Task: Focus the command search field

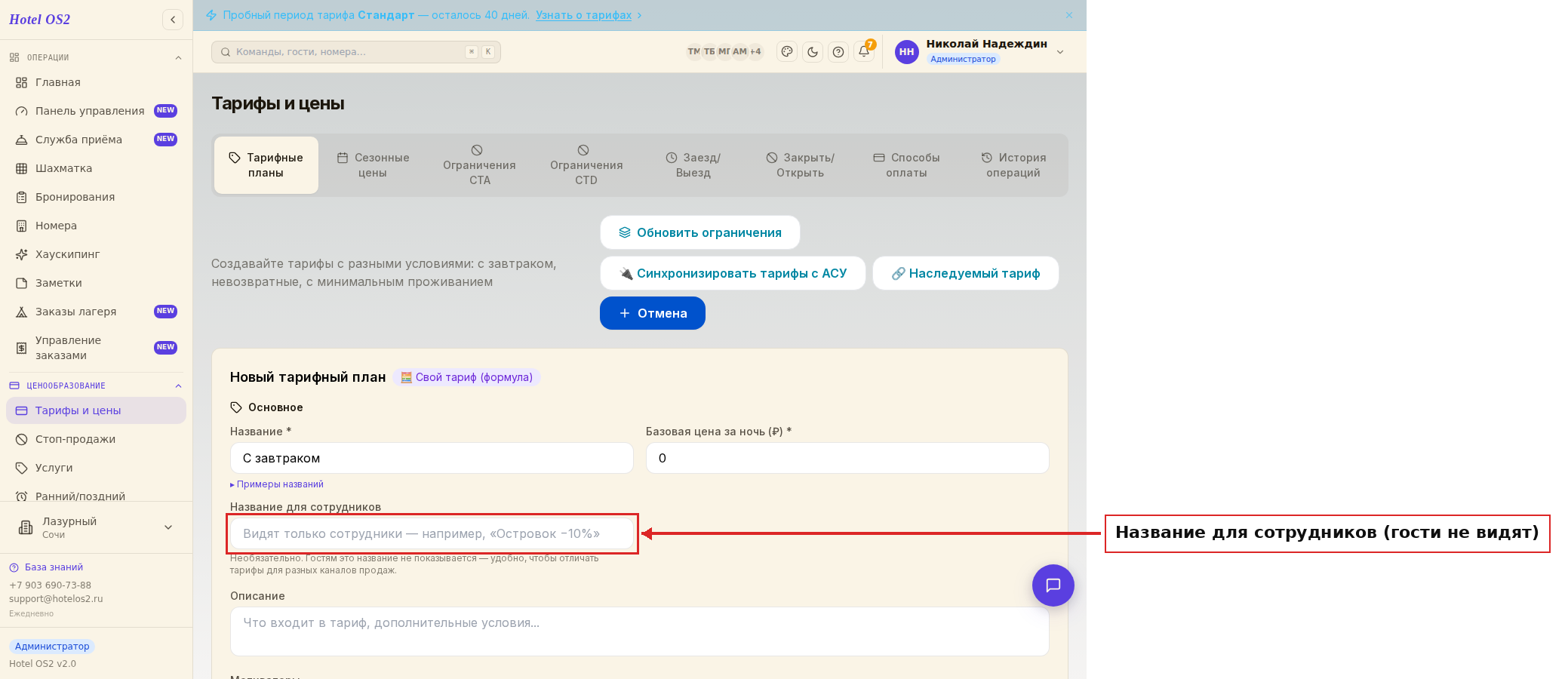Action: [x=356, y=52]
